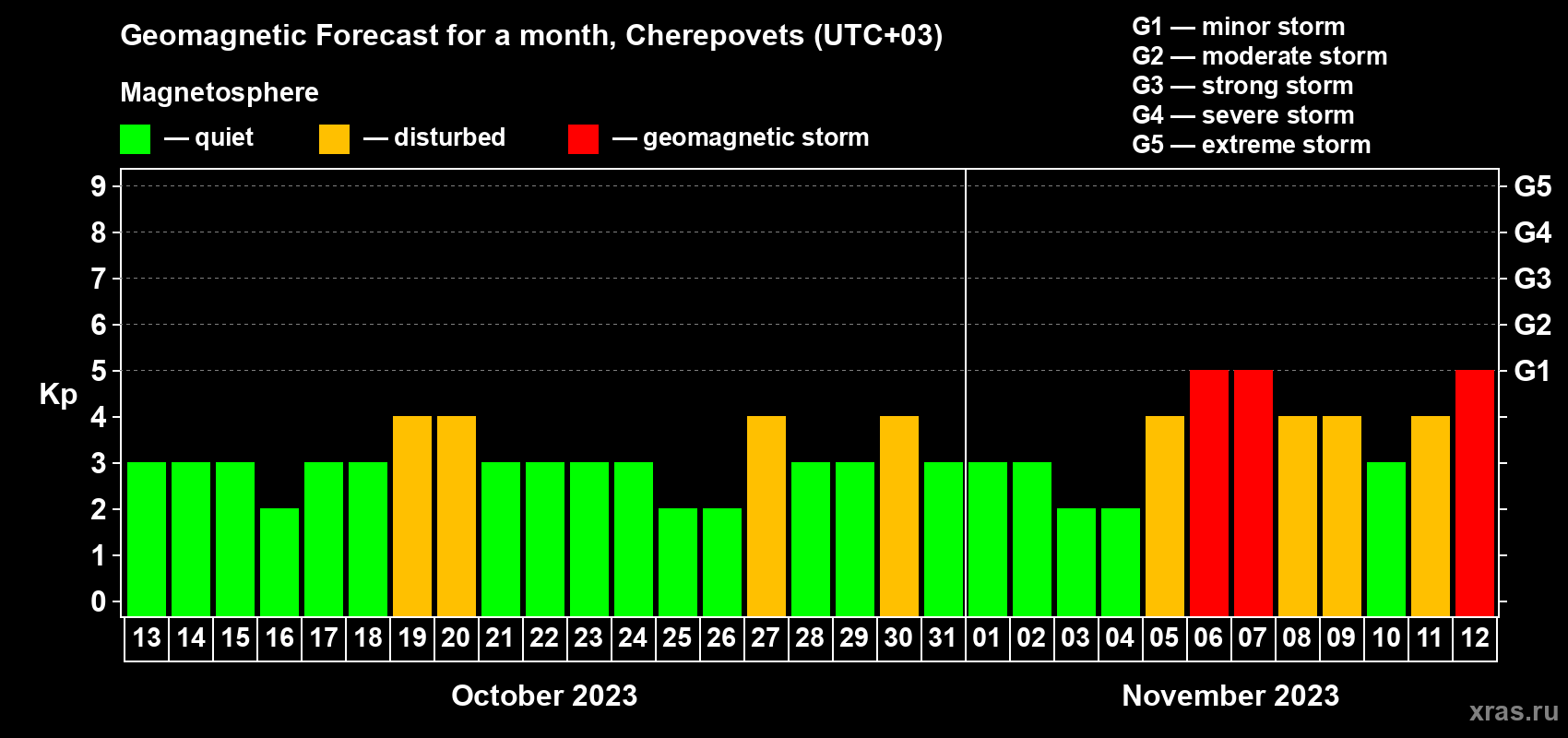Image resolution: width=1568 pixels, height=738 pixels.
Task: Click date label 15 on the axis
Action: (235, 637)
